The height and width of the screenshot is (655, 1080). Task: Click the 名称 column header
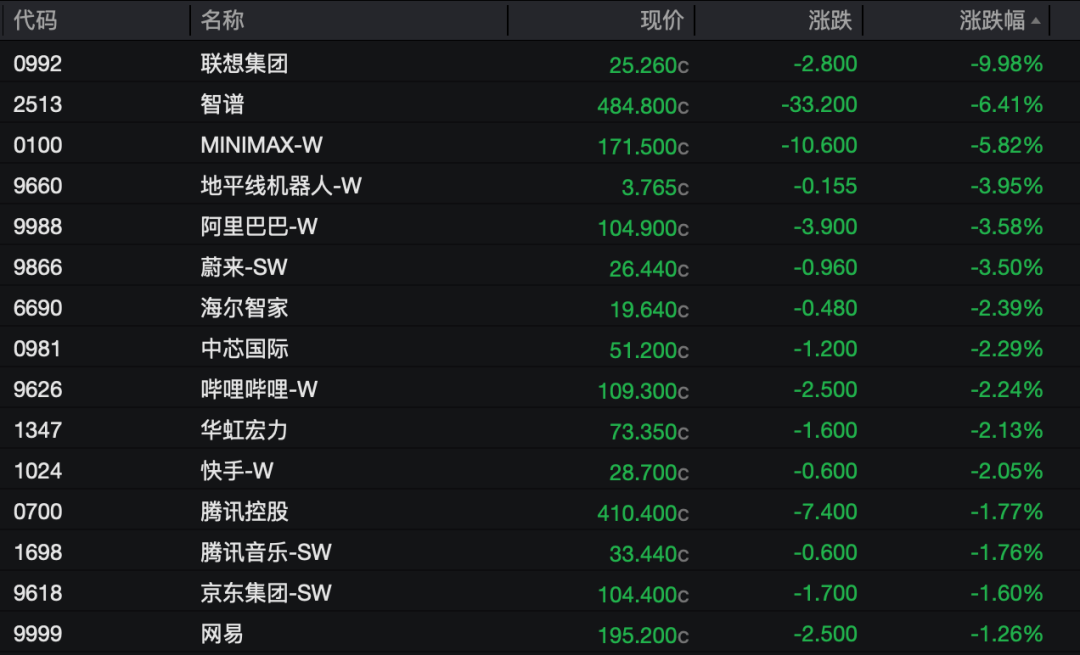coord(222,21)
